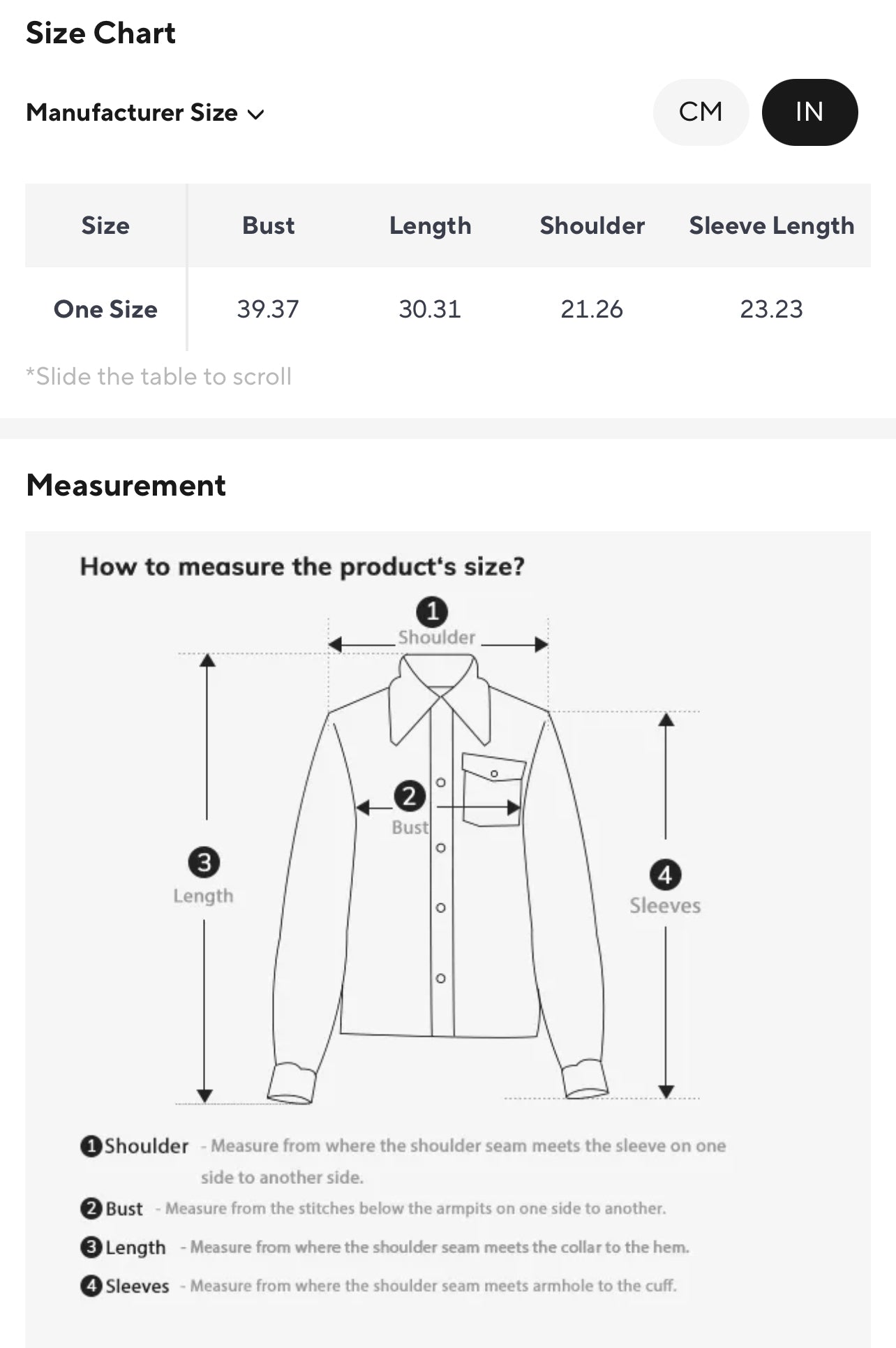The image size is (896, 1348).
Task: Open the Manufacturer Size dropdown
Action: coord(133,112)
